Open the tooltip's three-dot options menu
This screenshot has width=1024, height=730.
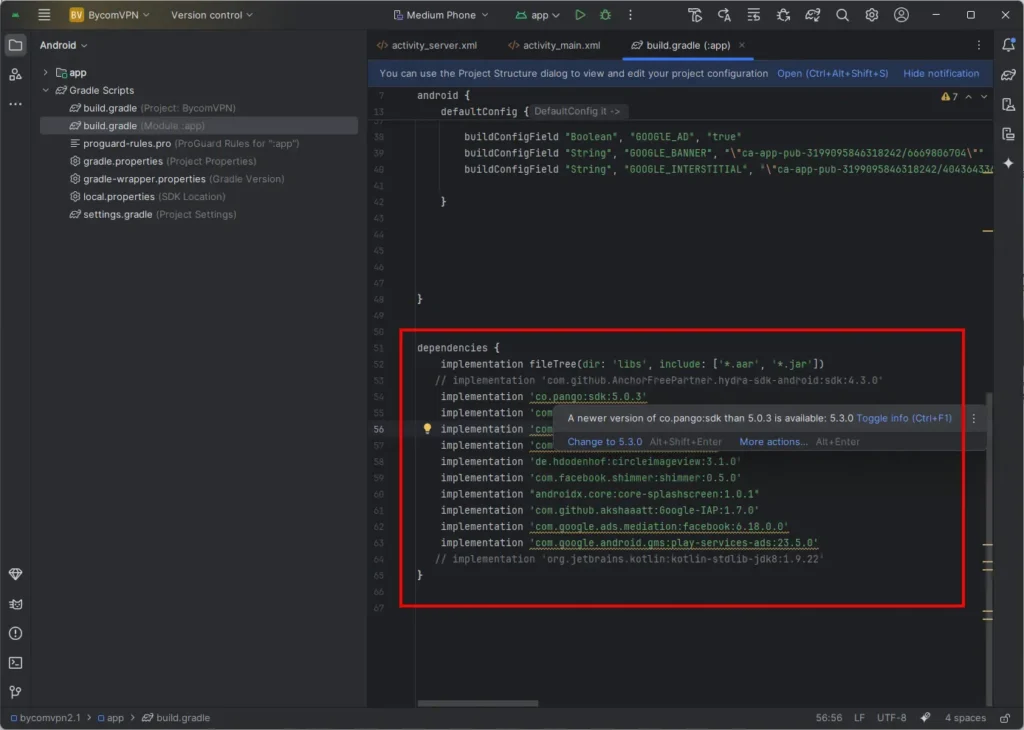tap(974, 419)
